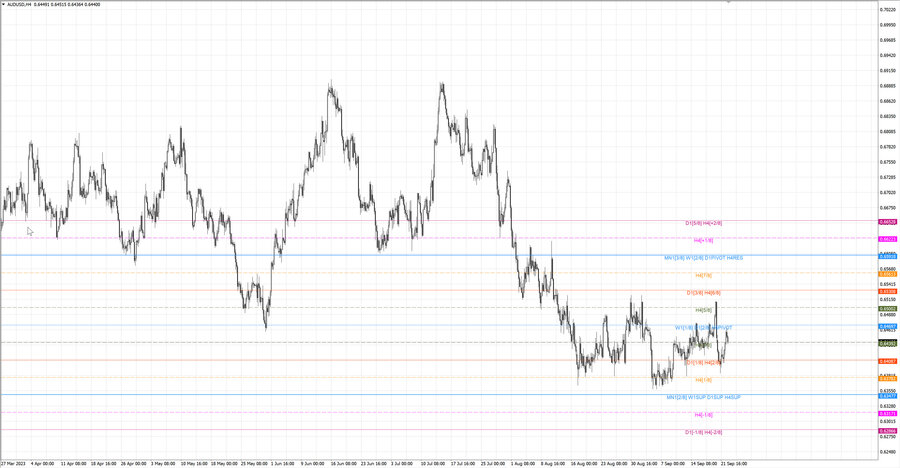Click the red-orange 0.64087 price tag

[888, 362]
